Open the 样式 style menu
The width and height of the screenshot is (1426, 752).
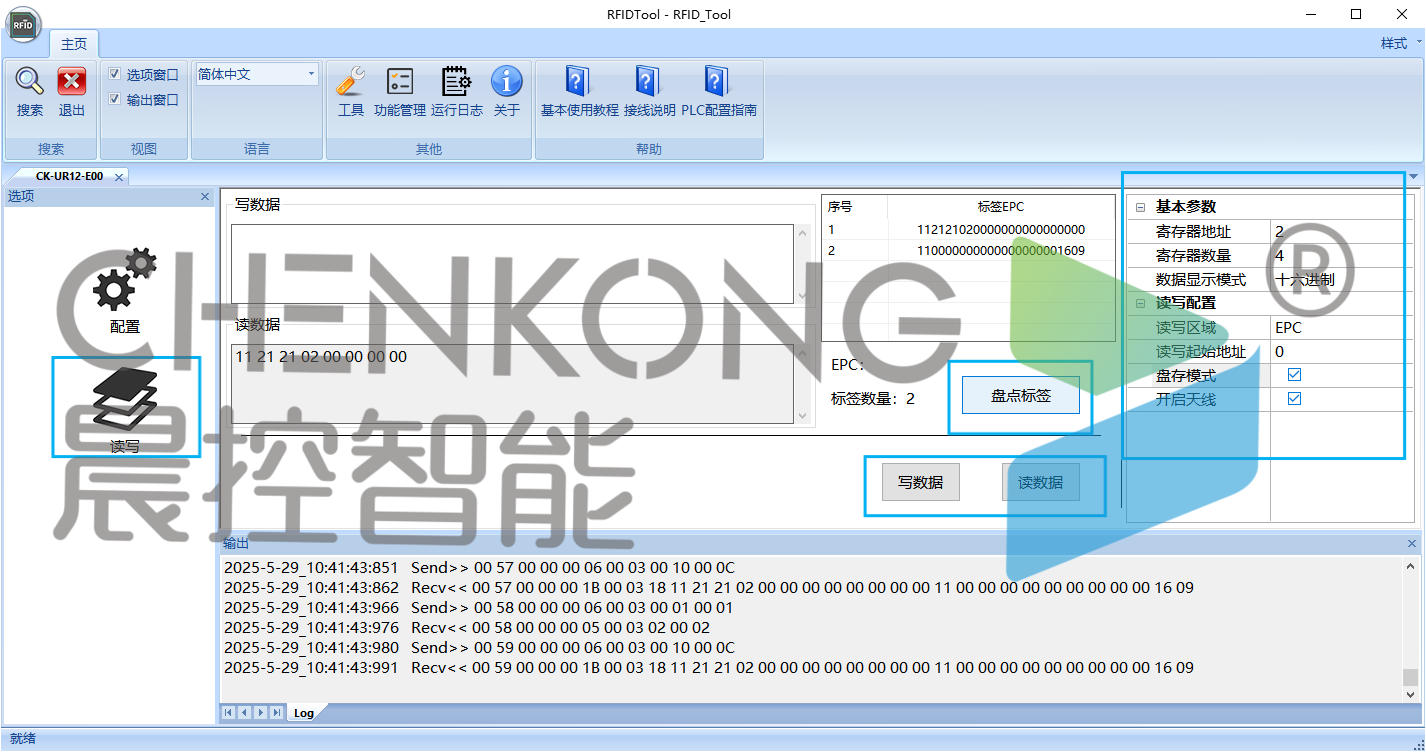[1399, 43]
